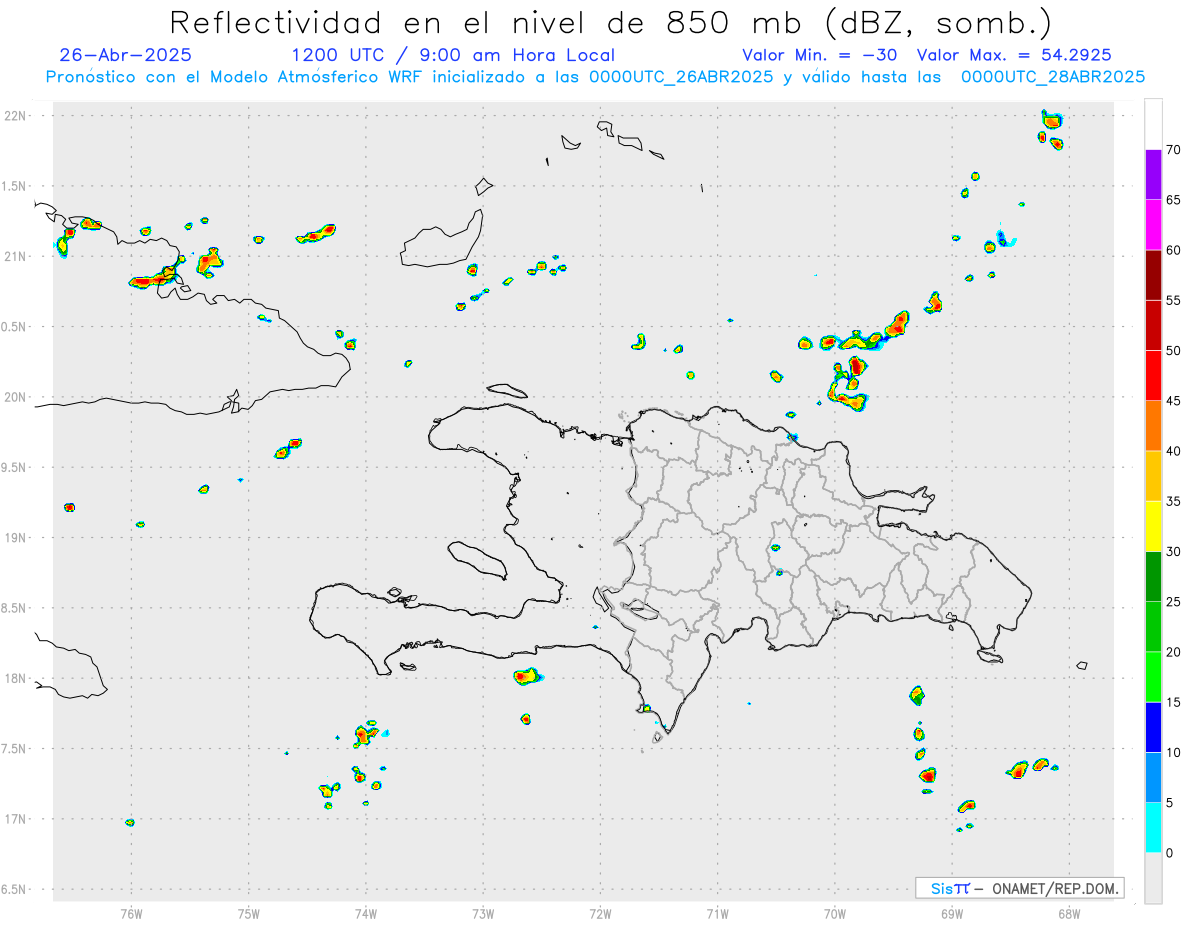
Task: Click the '75W' longitude label
Action: (249, 912)
